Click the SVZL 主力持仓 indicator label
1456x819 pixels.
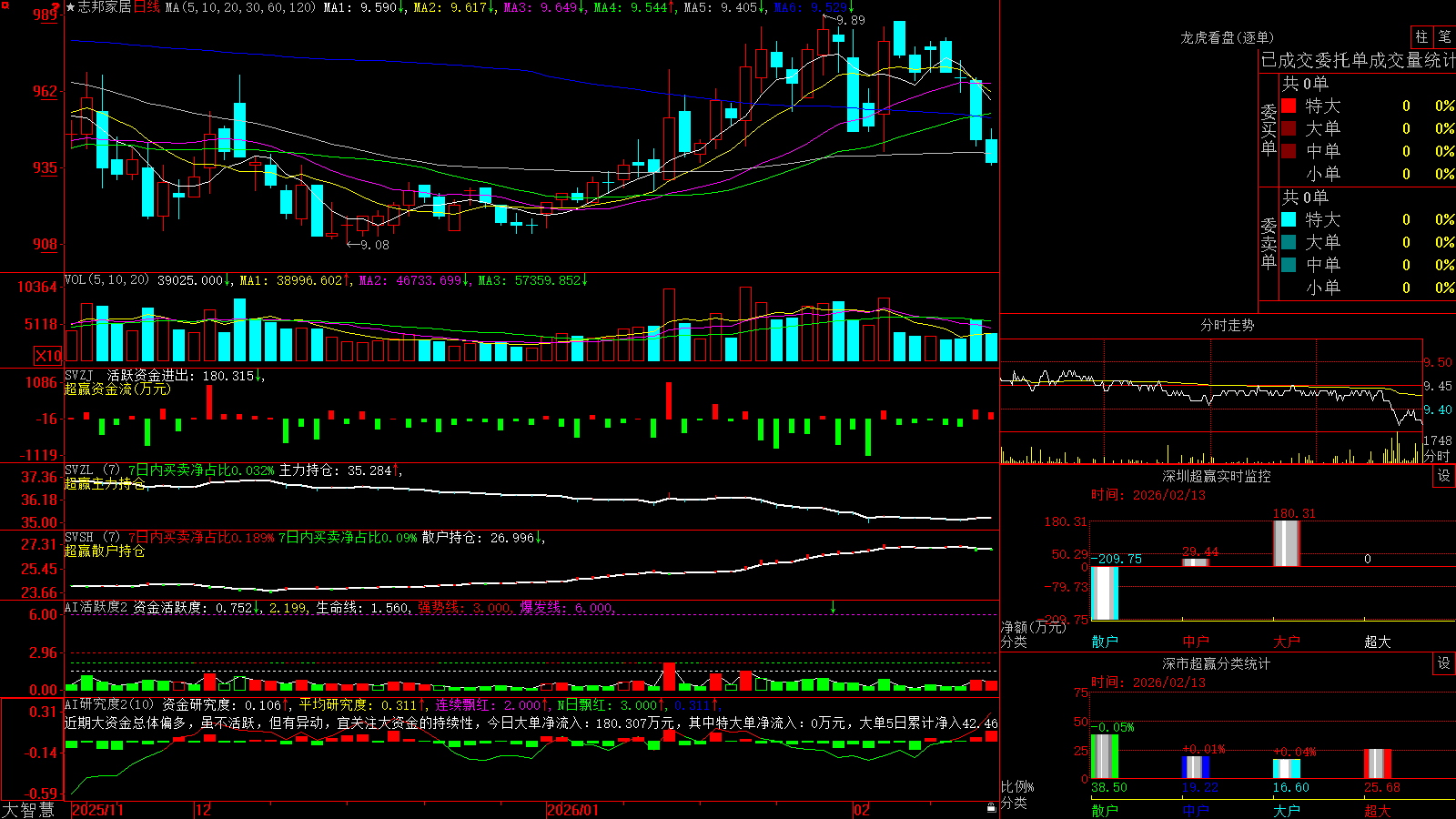click(93, 470)
